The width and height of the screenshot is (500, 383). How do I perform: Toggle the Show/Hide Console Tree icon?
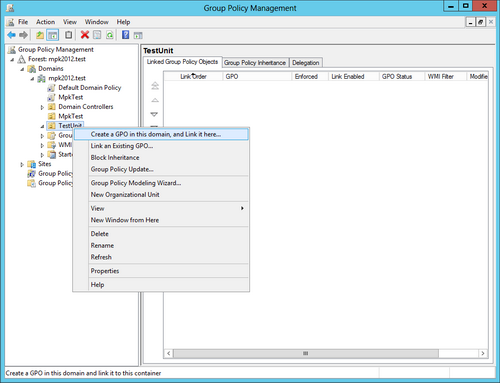[x=53, y=35]
